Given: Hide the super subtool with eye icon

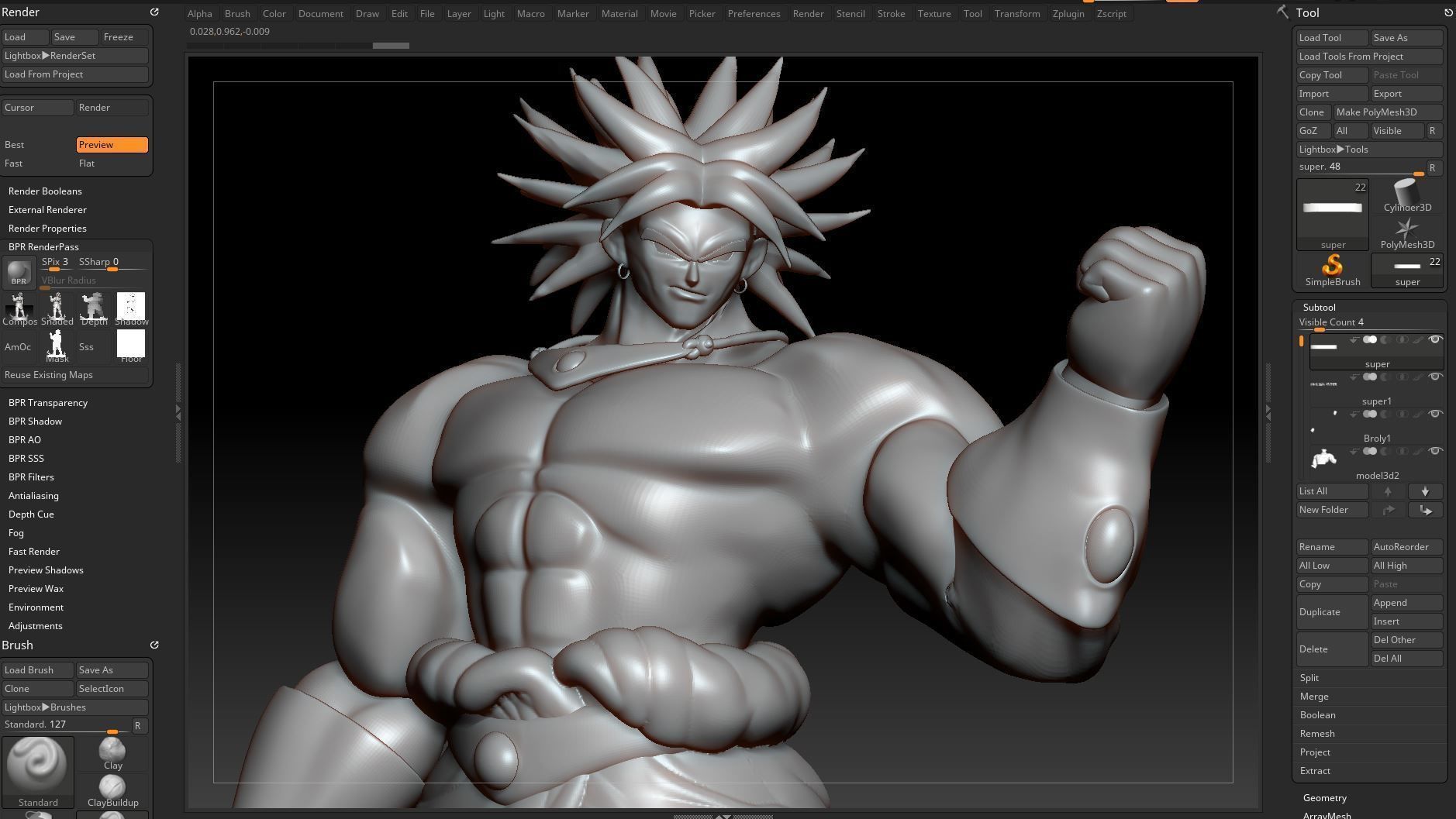Looking at the screenshot, I should (x=1435, y=339).
